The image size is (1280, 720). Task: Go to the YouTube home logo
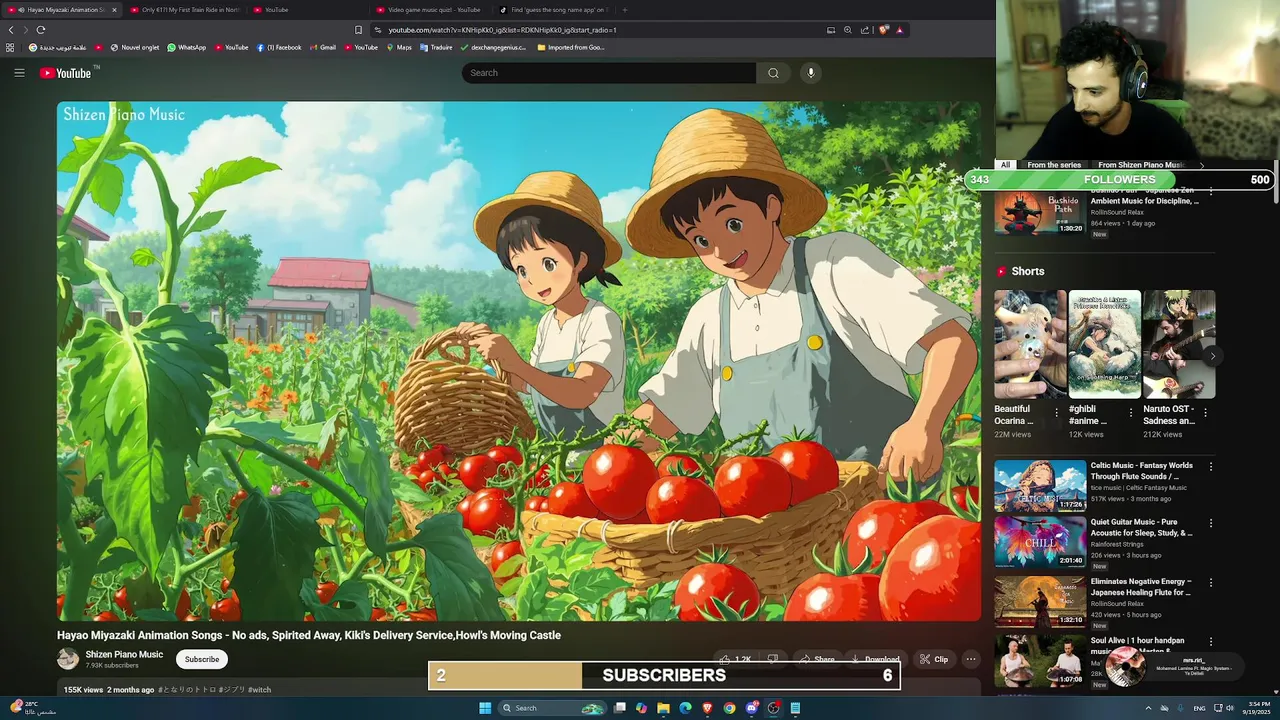pyautogui.click(x=66, y=73)
